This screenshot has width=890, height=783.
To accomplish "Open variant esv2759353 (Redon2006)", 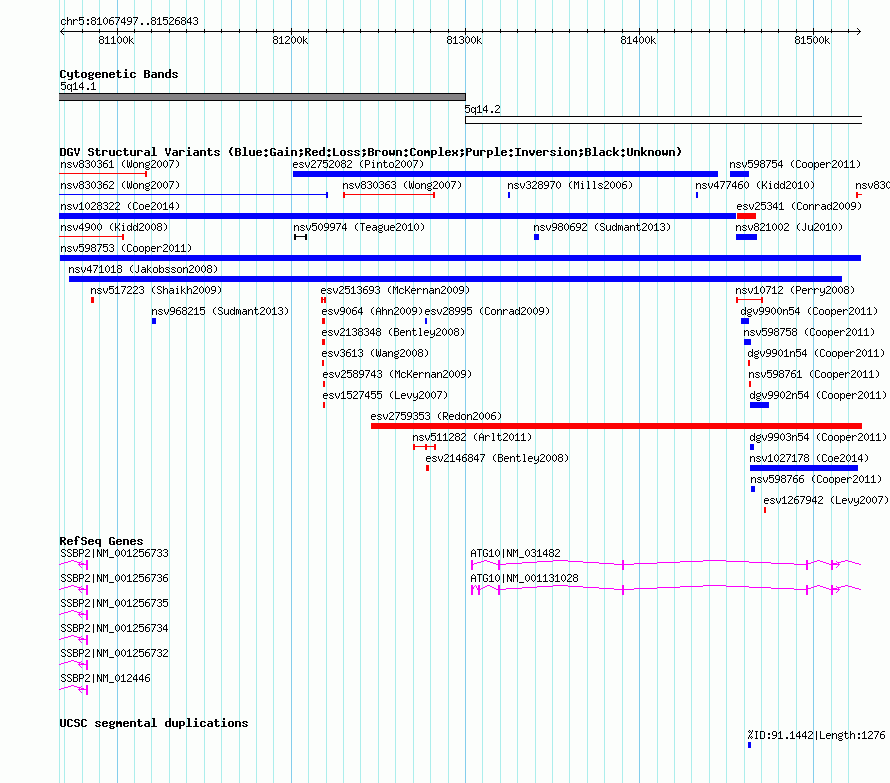I will [x=436, y=416].
